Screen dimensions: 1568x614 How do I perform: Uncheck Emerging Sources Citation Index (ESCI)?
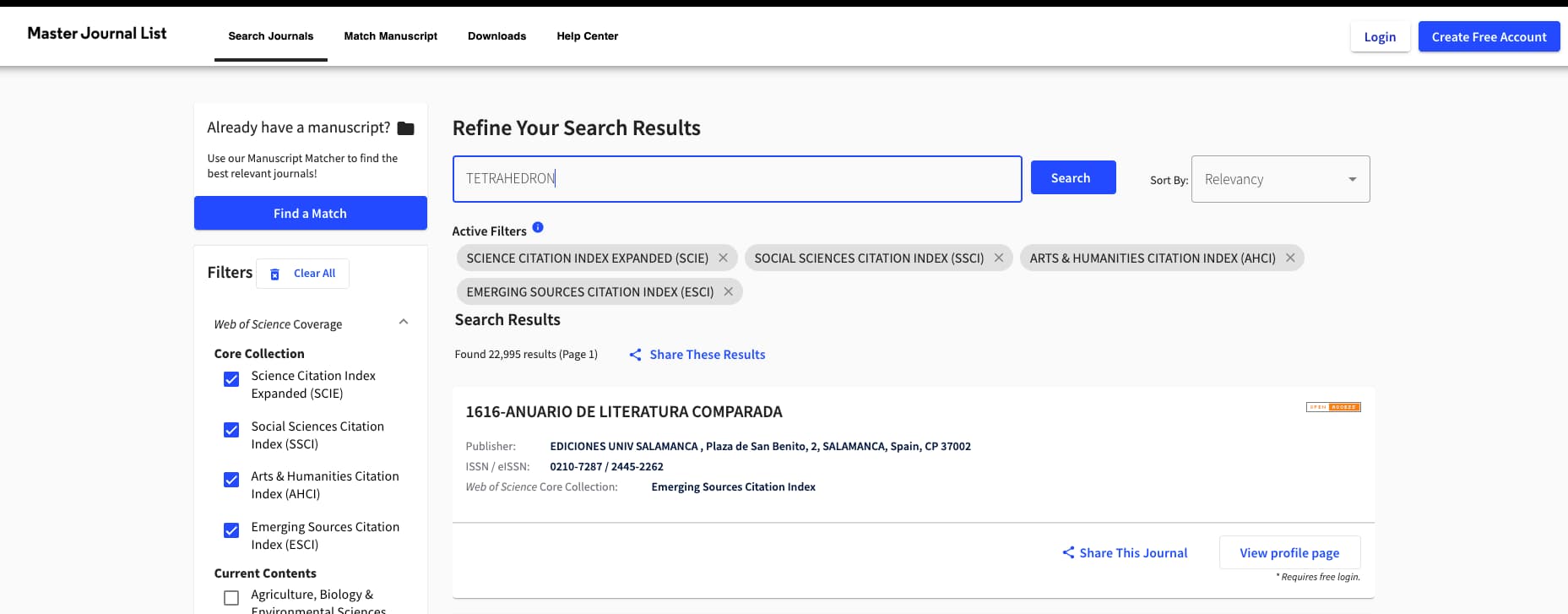pos(231,530)
